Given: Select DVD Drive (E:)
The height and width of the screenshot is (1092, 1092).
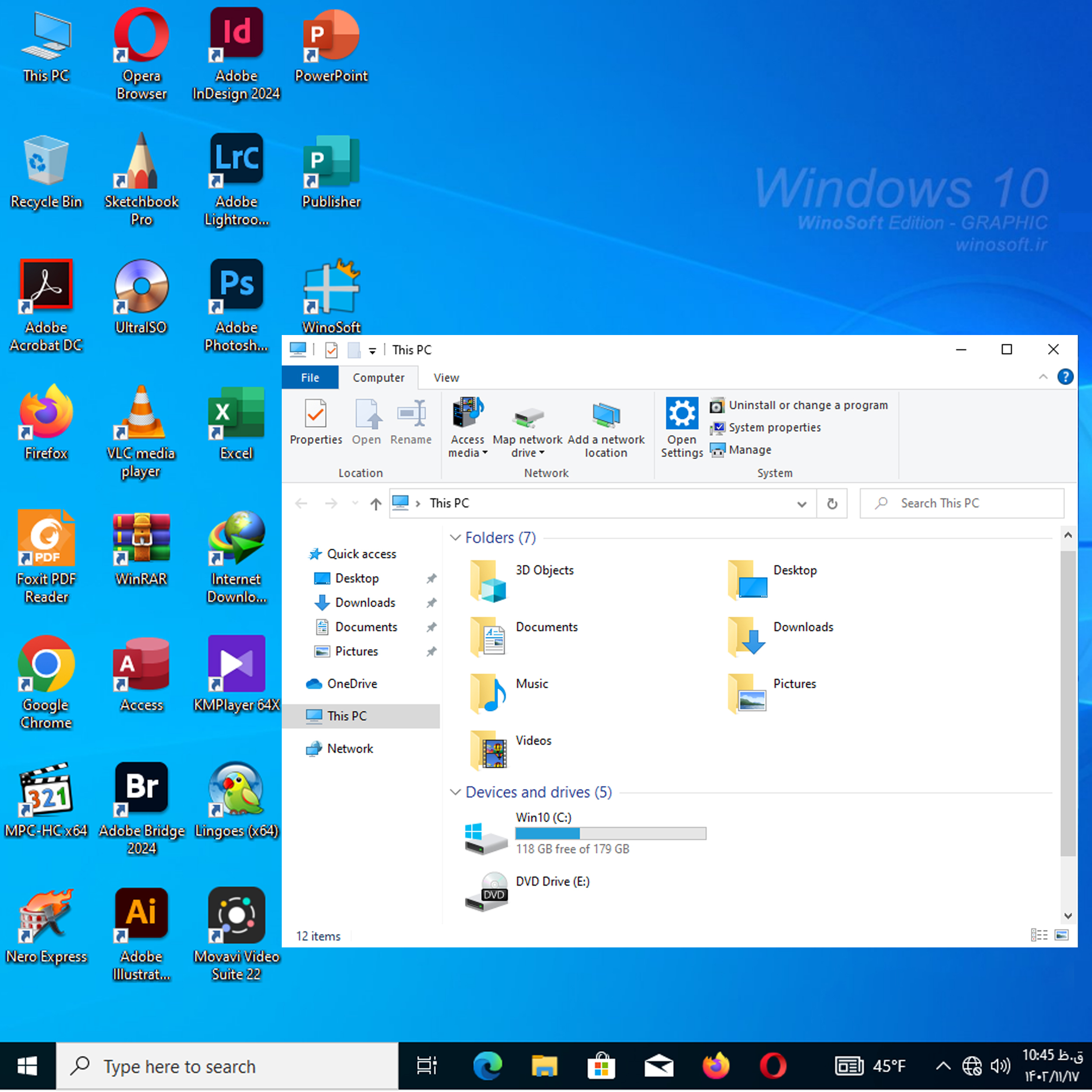Looking at the screenshot, I should point(527,892).
